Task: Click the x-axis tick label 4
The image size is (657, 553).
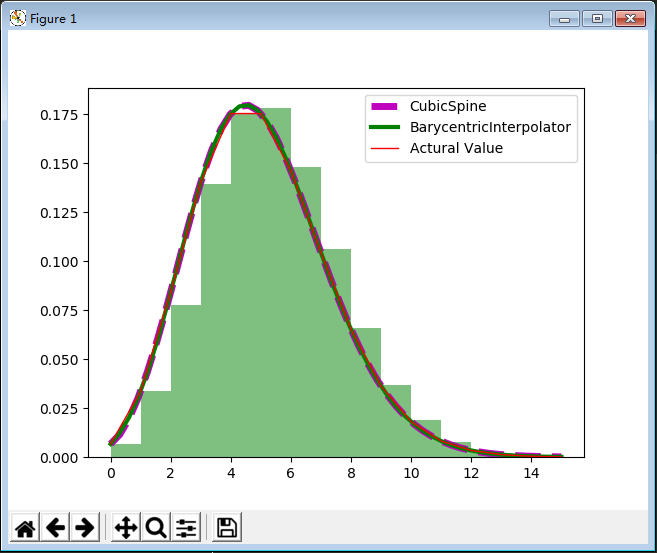Action: click(x=231, y=473)
